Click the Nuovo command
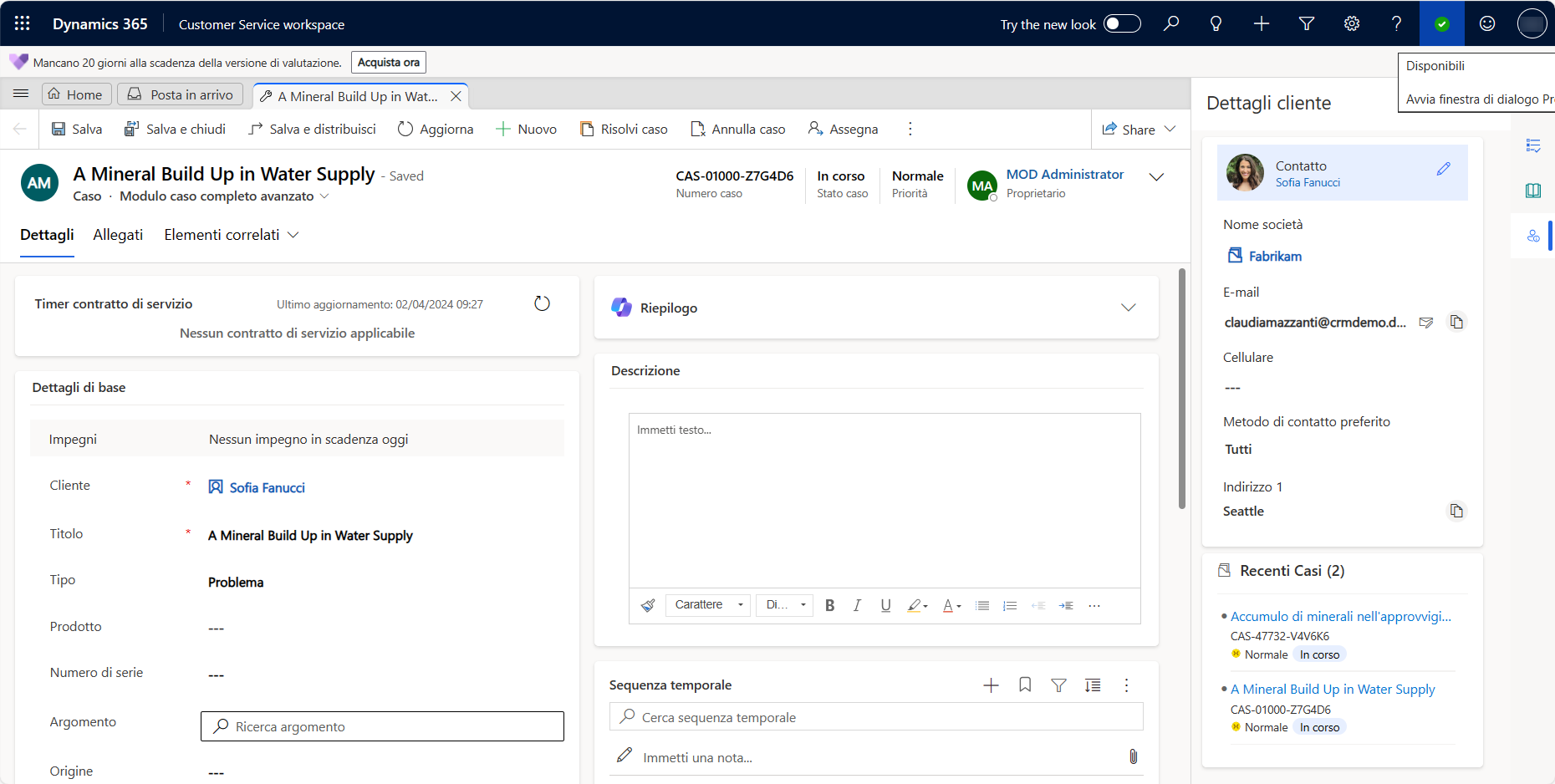Image resolution: width=1555 pixels, height=784 pixels. (x=527, y=129)
